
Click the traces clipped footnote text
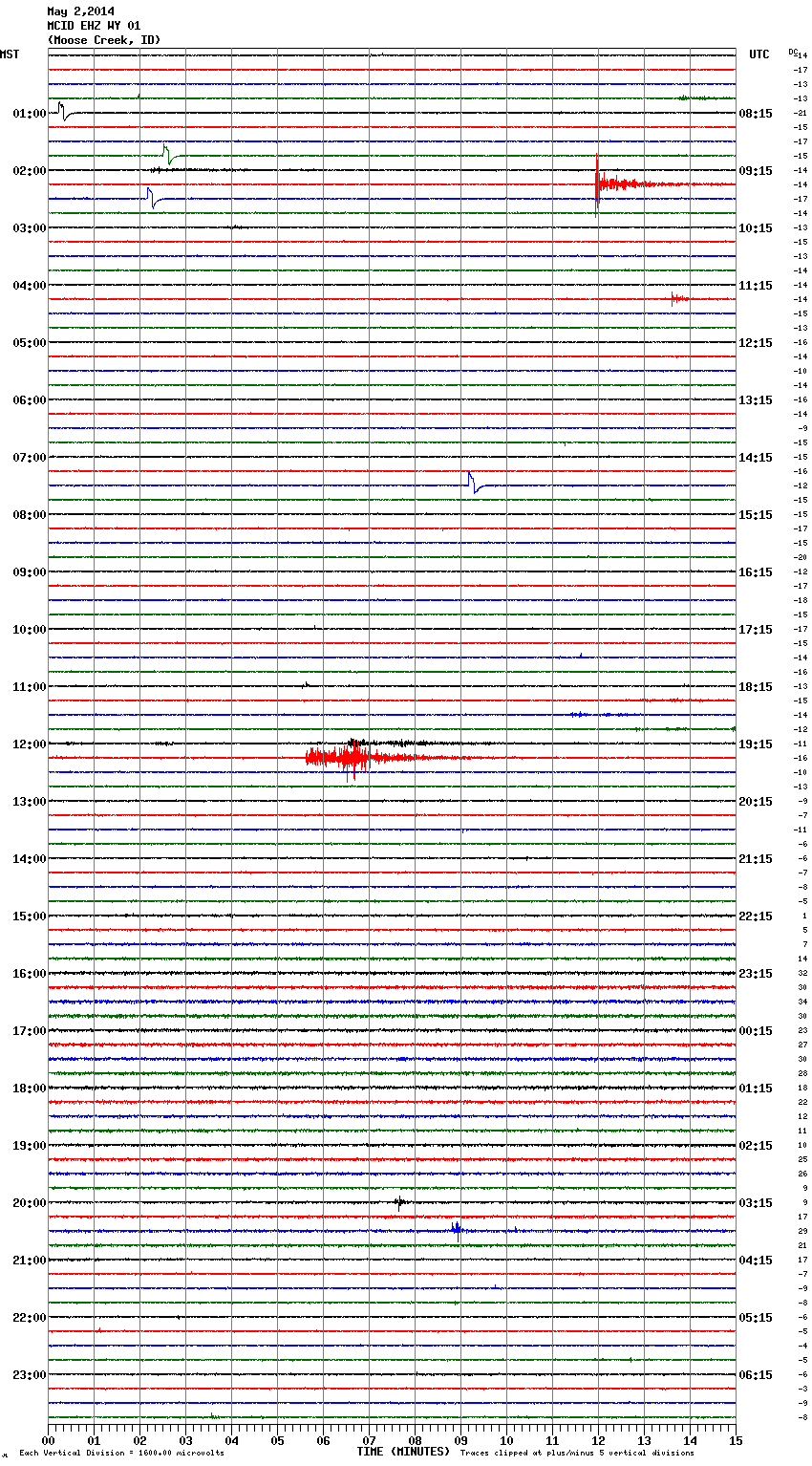tap(577, 1453)
